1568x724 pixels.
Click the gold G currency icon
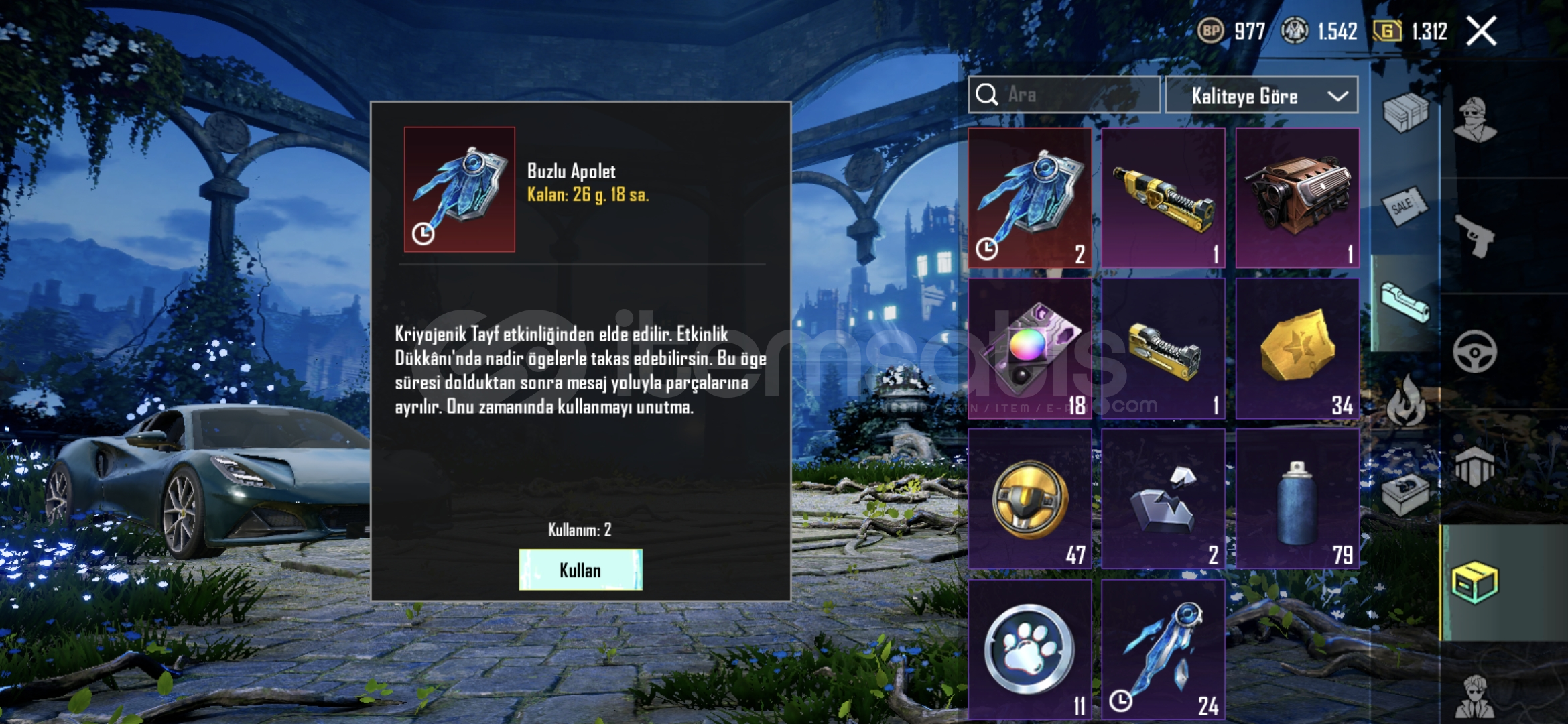(1387, 31)
